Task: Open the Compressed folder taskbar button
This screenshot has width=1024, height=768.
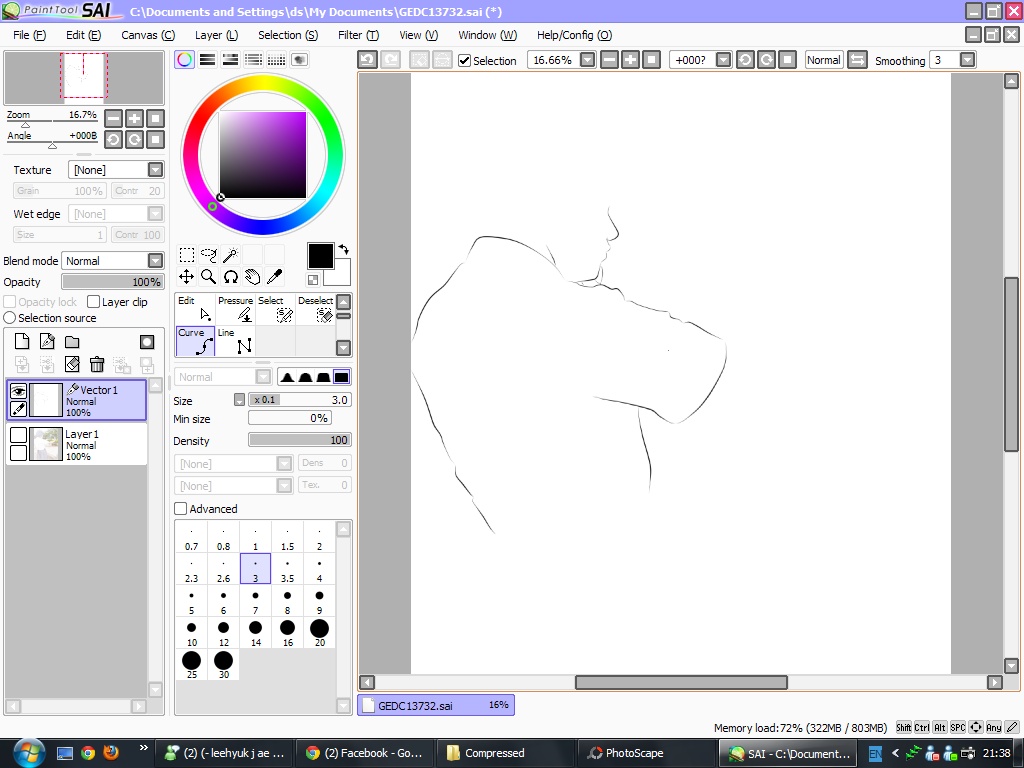Action: [x=504, y=753]
